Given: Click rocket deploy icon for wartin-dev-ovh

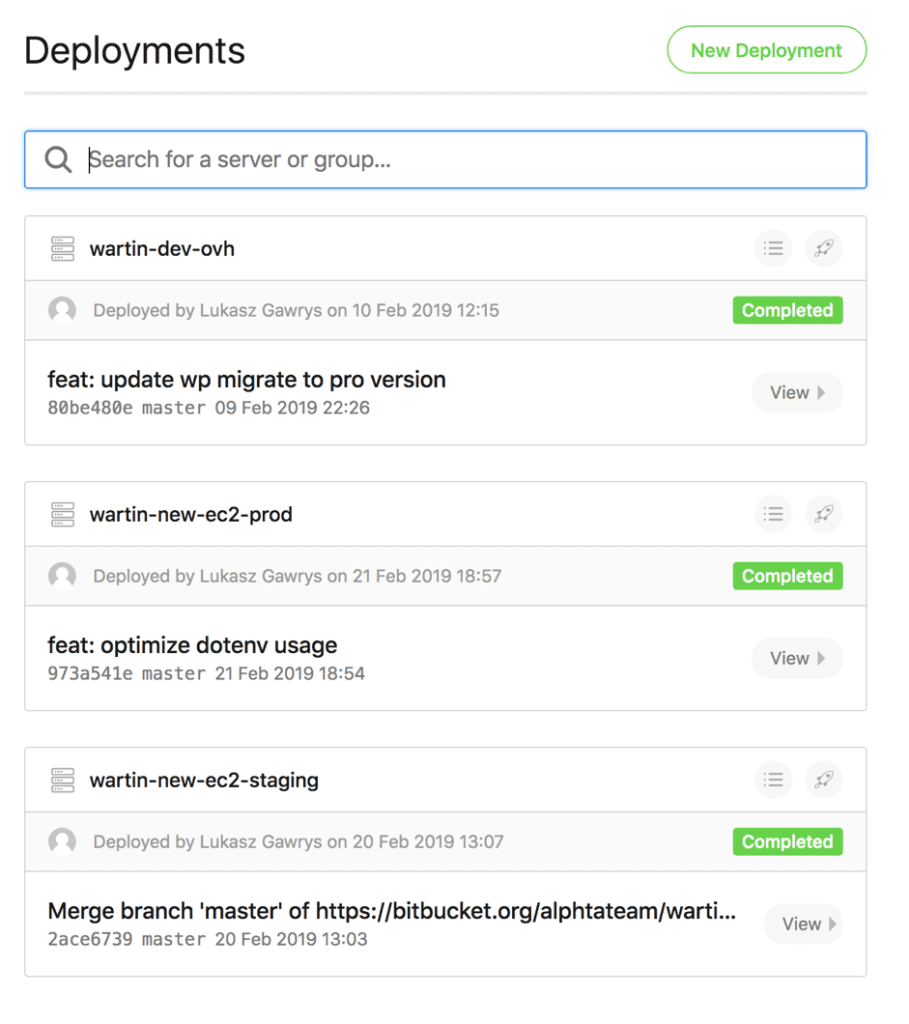Looking at the screenshot, I should pos(823,248).
